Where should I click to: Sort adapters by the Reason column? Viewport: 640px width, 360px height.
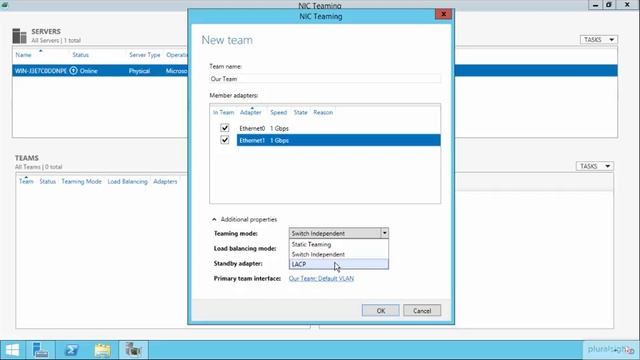tap(323, 112)
